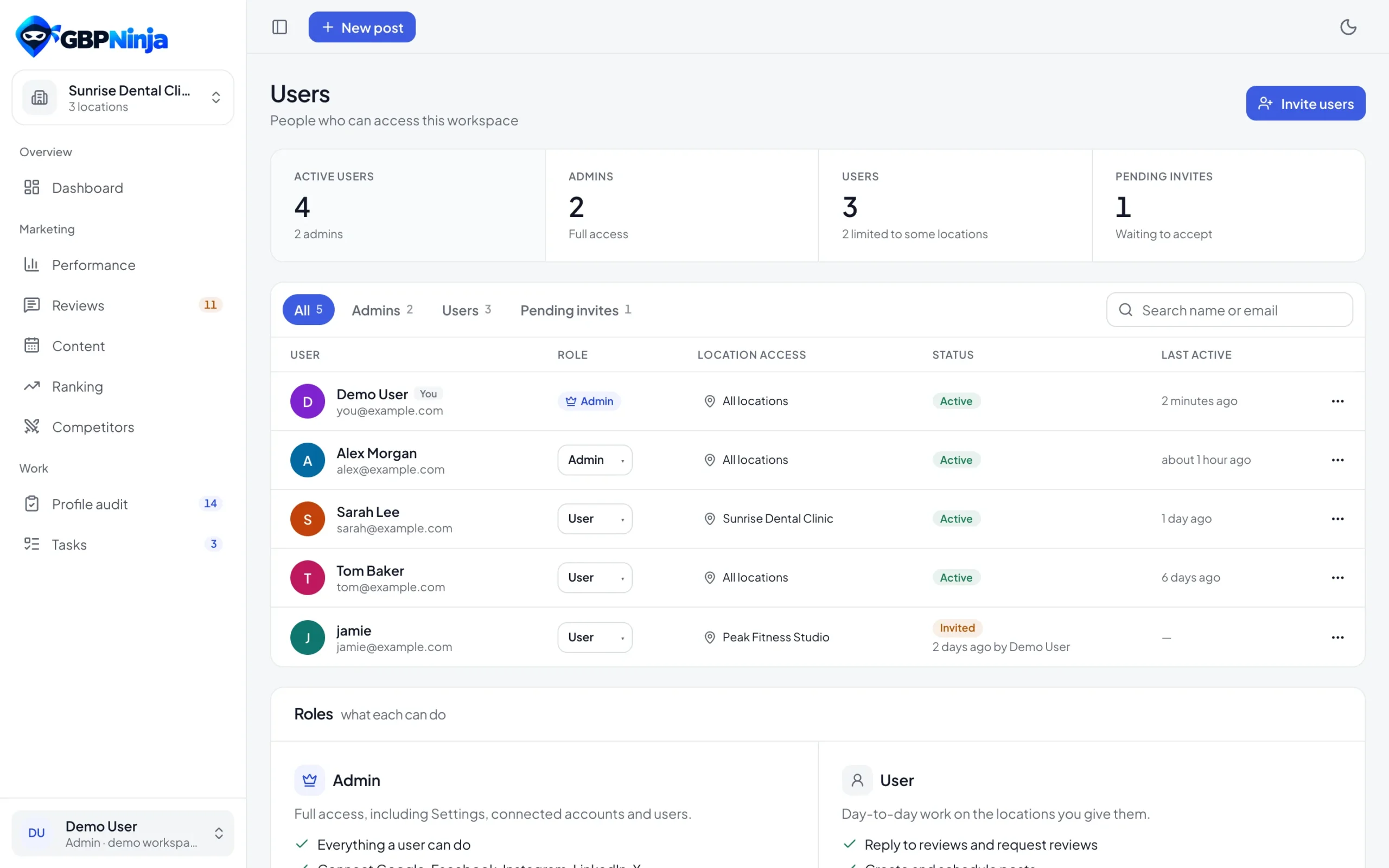This screenshot has height=868, width=1389.
Task: Open actions menu for jamie row
Action: click(x=1337, y=637)
